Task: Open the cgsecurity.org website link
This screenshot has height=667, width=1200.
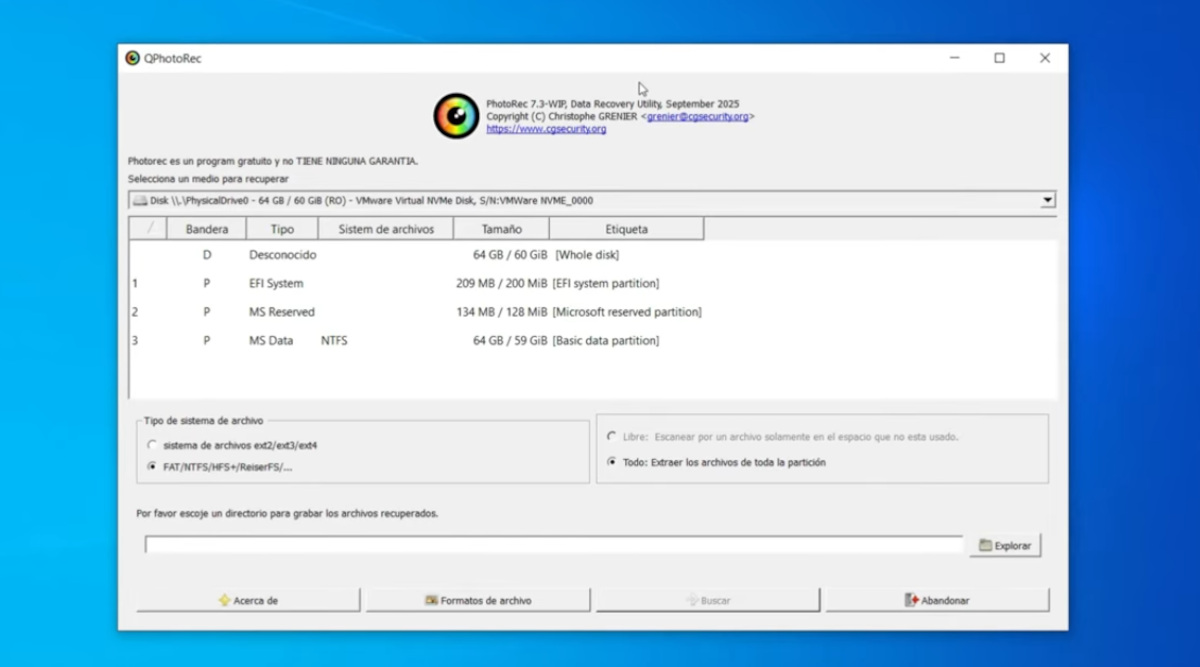Action: [546, 129]
